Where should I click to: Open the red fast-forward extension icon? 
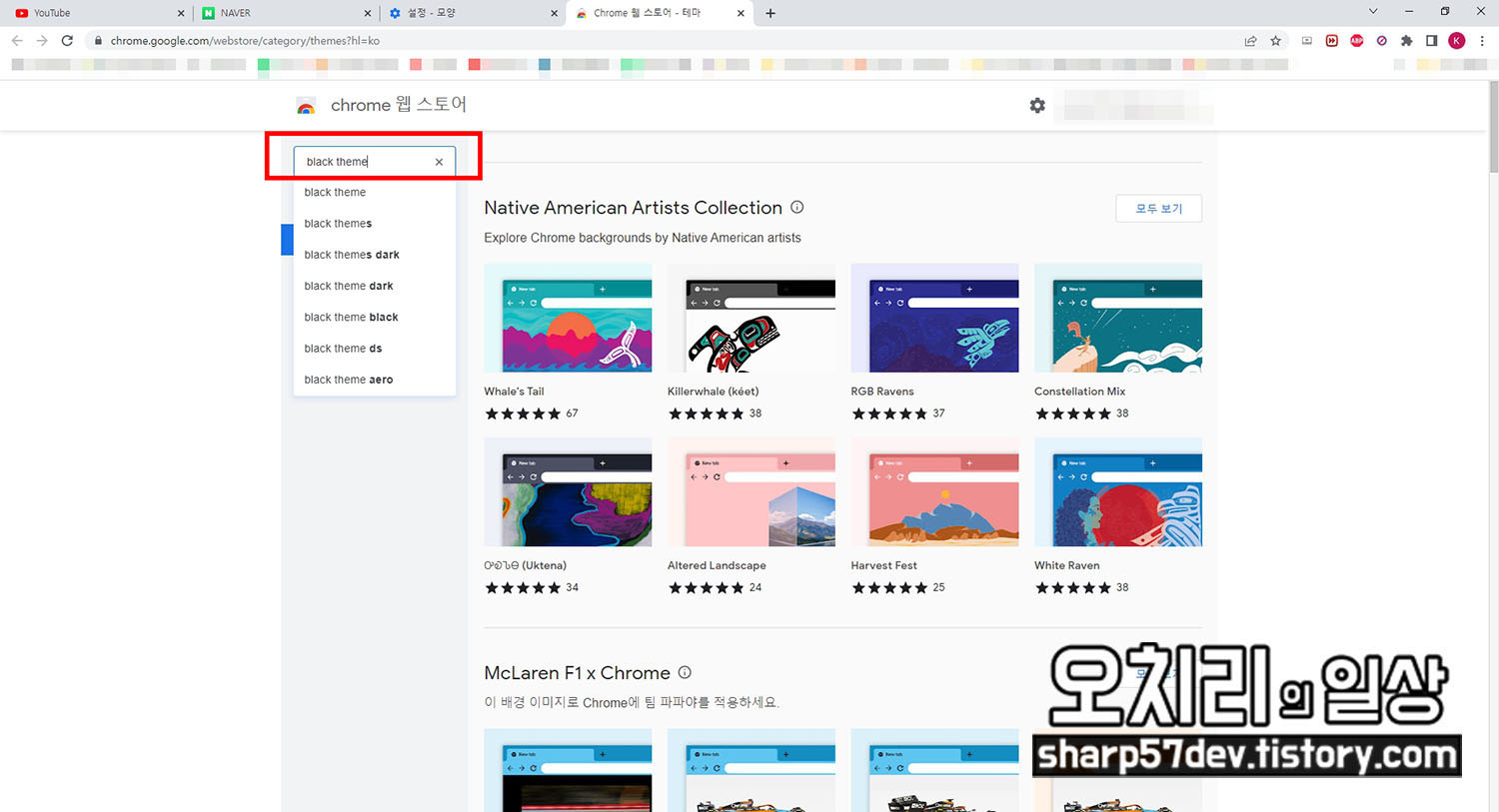click(1332, 41)
